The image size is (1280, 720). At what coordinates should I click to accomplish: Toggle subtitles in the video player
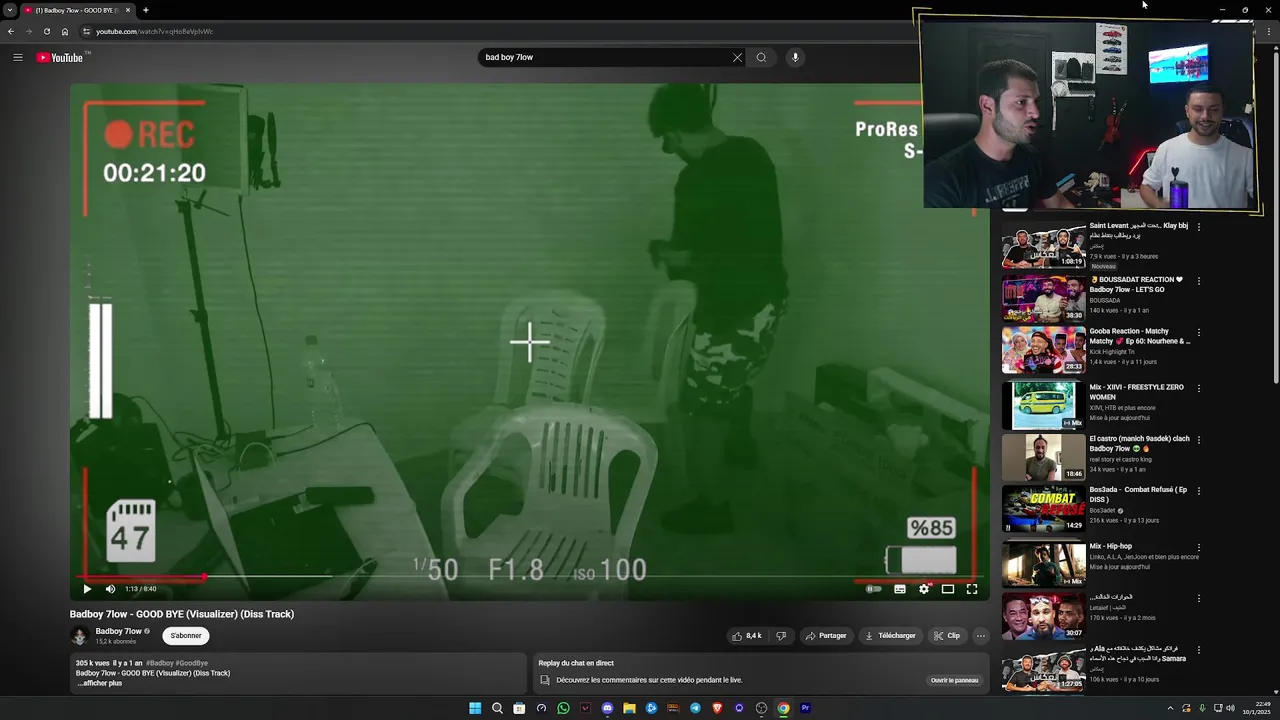[900, 589]
